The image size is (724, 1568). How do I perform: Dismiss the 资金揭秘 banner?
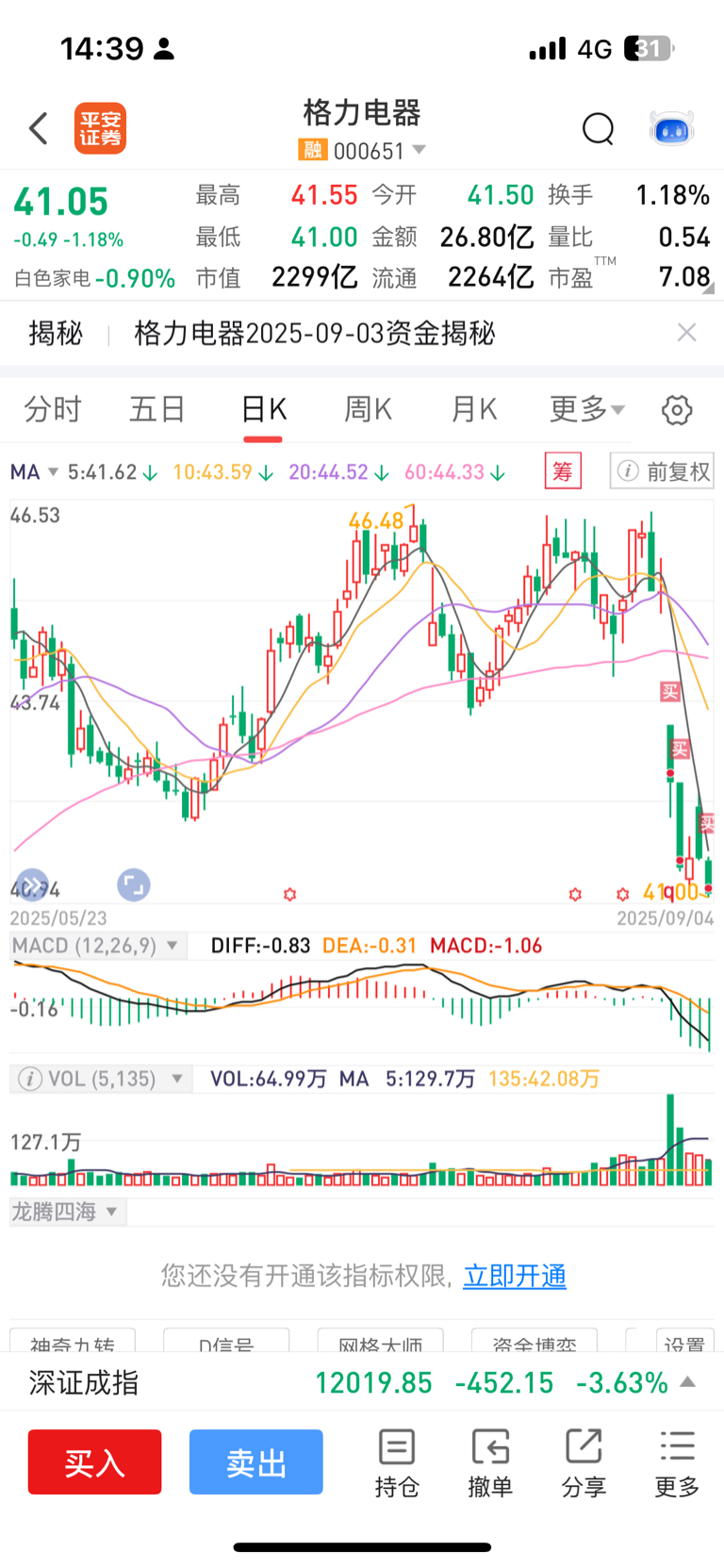point(687,332)
